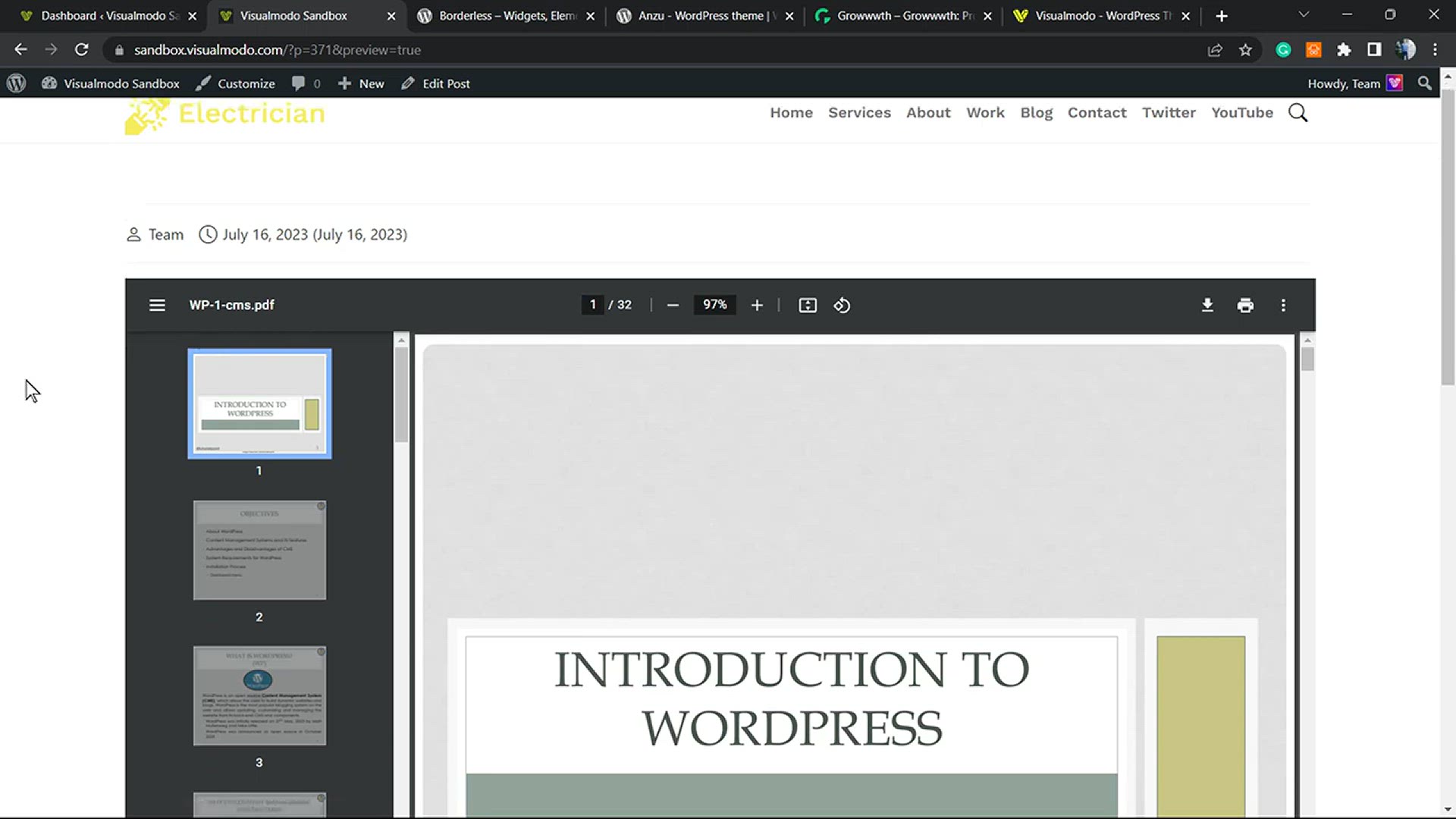Viewport: 1456px width, 819px height.
Task: Close the Visualmodo Sandbox tab
Action: click(x=391, y=15)
